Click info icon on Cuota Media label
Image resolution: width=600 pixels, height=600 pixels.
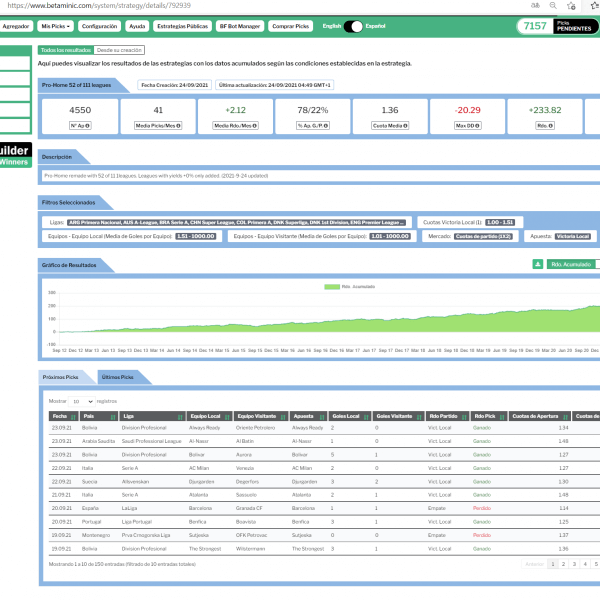[405, 126]
